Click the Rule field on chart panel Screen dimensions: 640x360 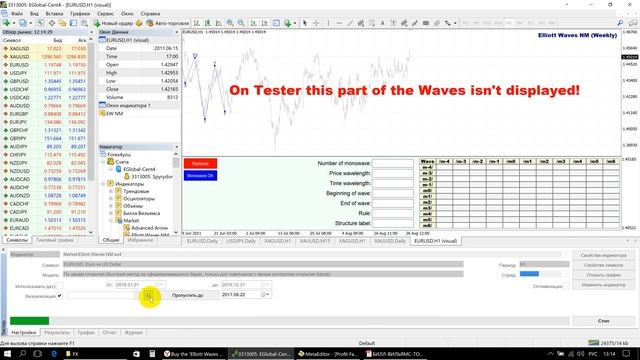click(393, 213)
